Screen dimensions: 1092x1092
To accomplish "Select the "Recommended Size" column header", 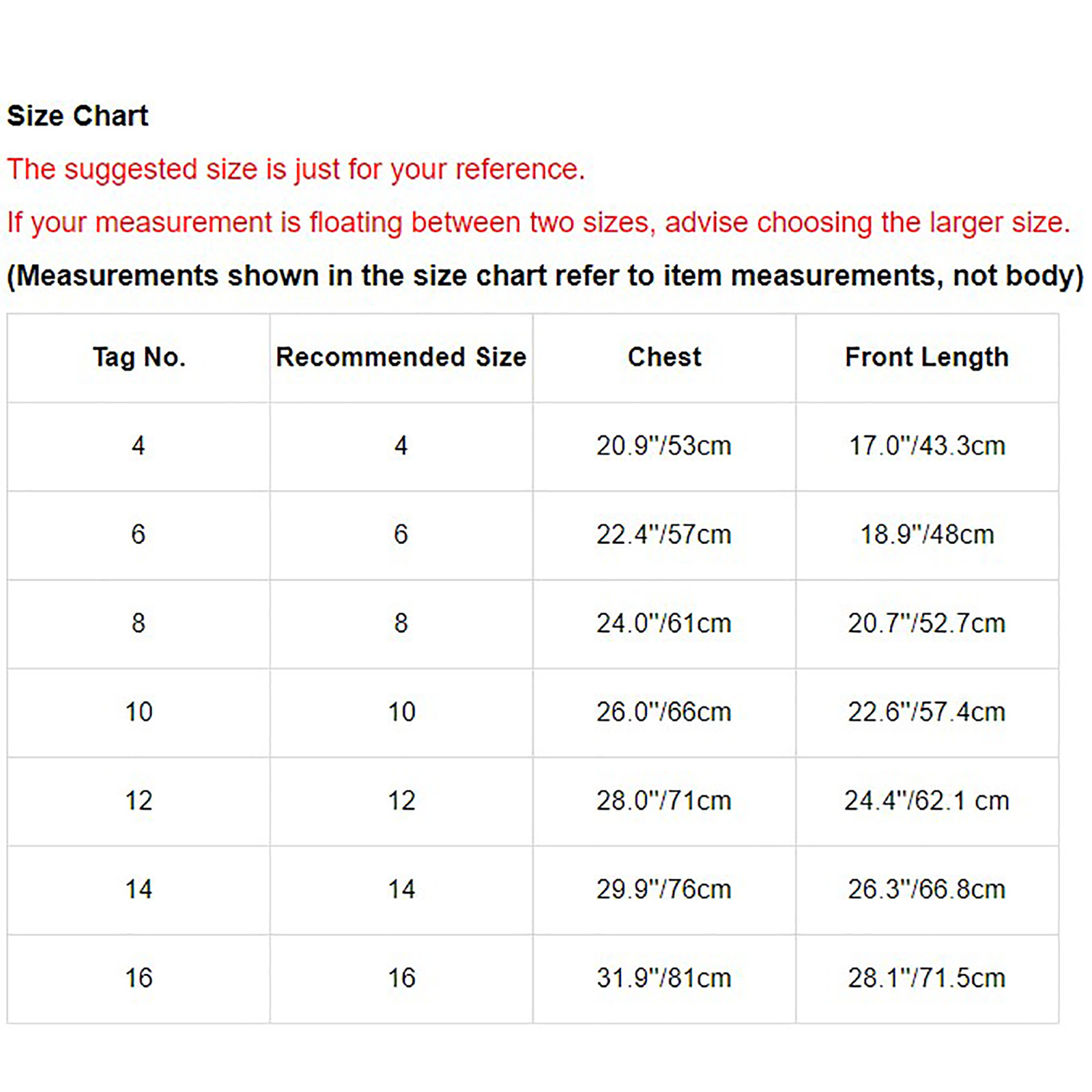I will tap(401, 357).
